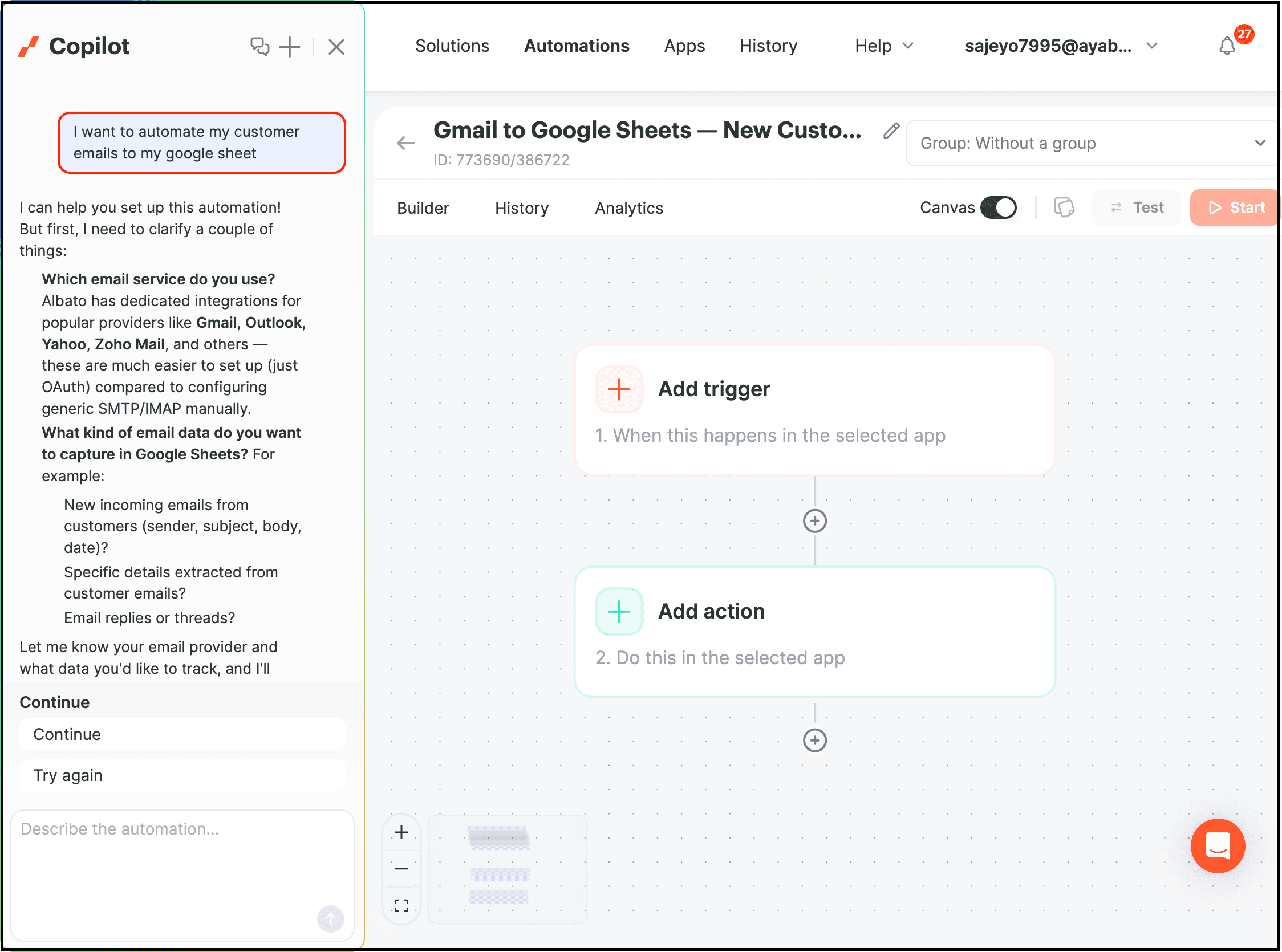
Task: Click the Start button
Action: point(1235,208)
